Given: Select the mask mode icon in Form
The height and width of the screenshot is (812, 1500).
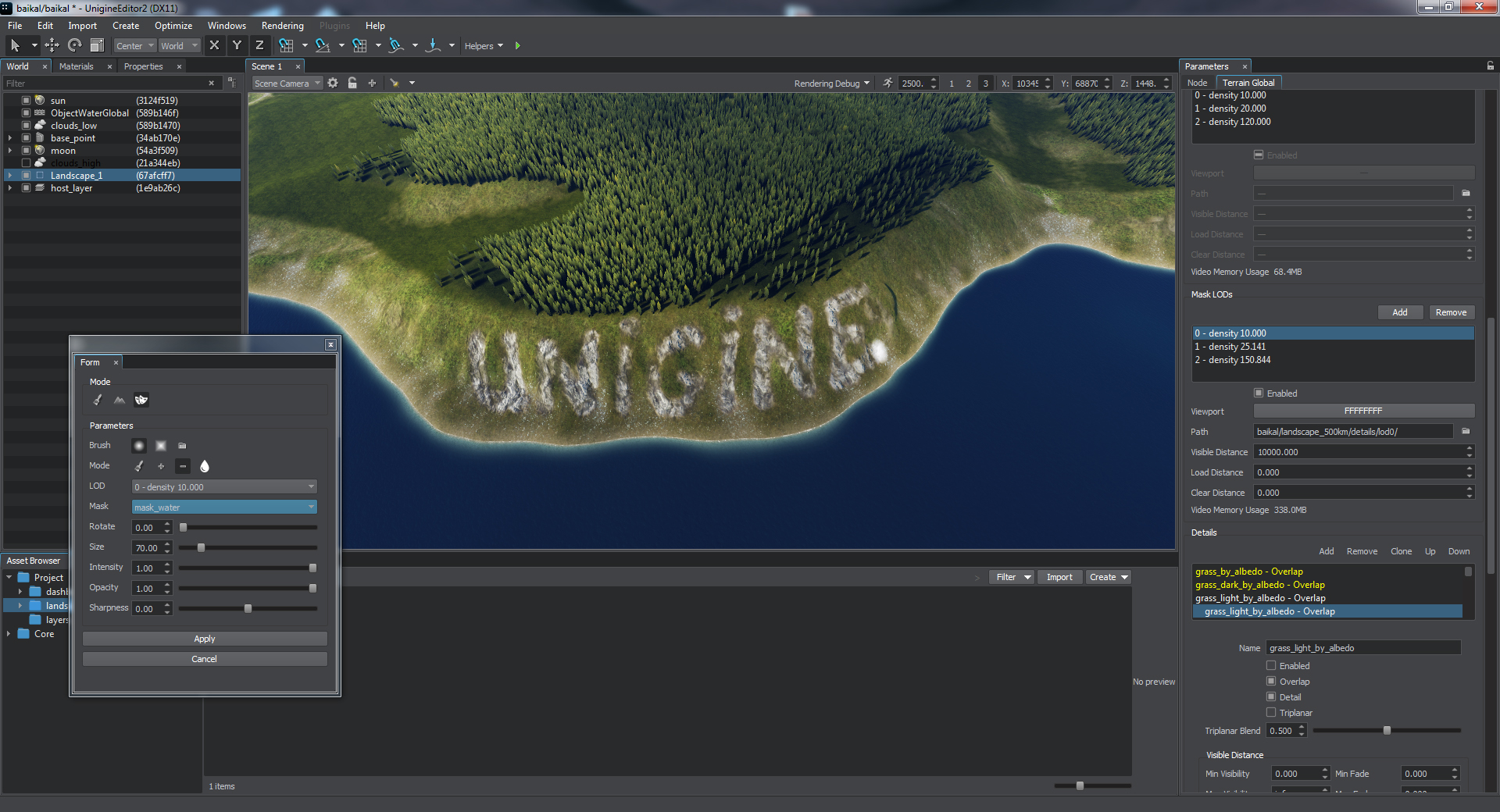Looking at the screenshot, I should (x=141, y=400).
